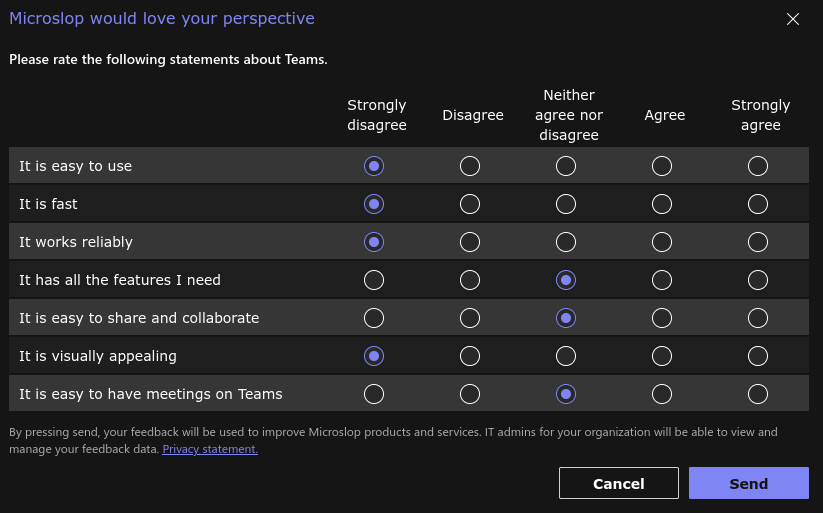Screen dimensions: 823x513
Task: Mark 'It has all the features I need' as Agree
Action: point(662,280)
